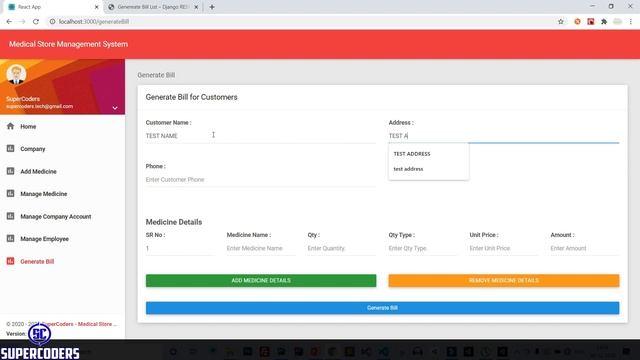Click the SuperCoders Medical Store footer link

[78, 324]
